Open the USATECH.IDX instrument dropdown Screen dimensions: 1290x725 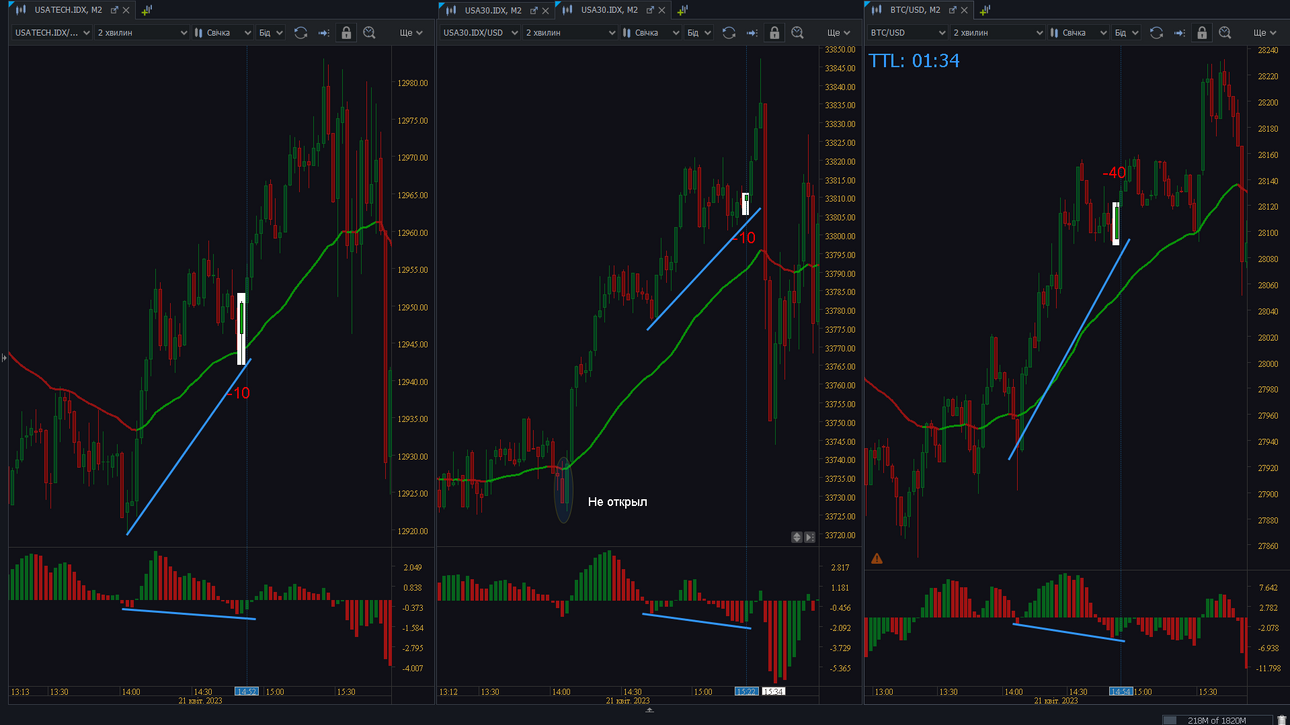coord(52,33)
